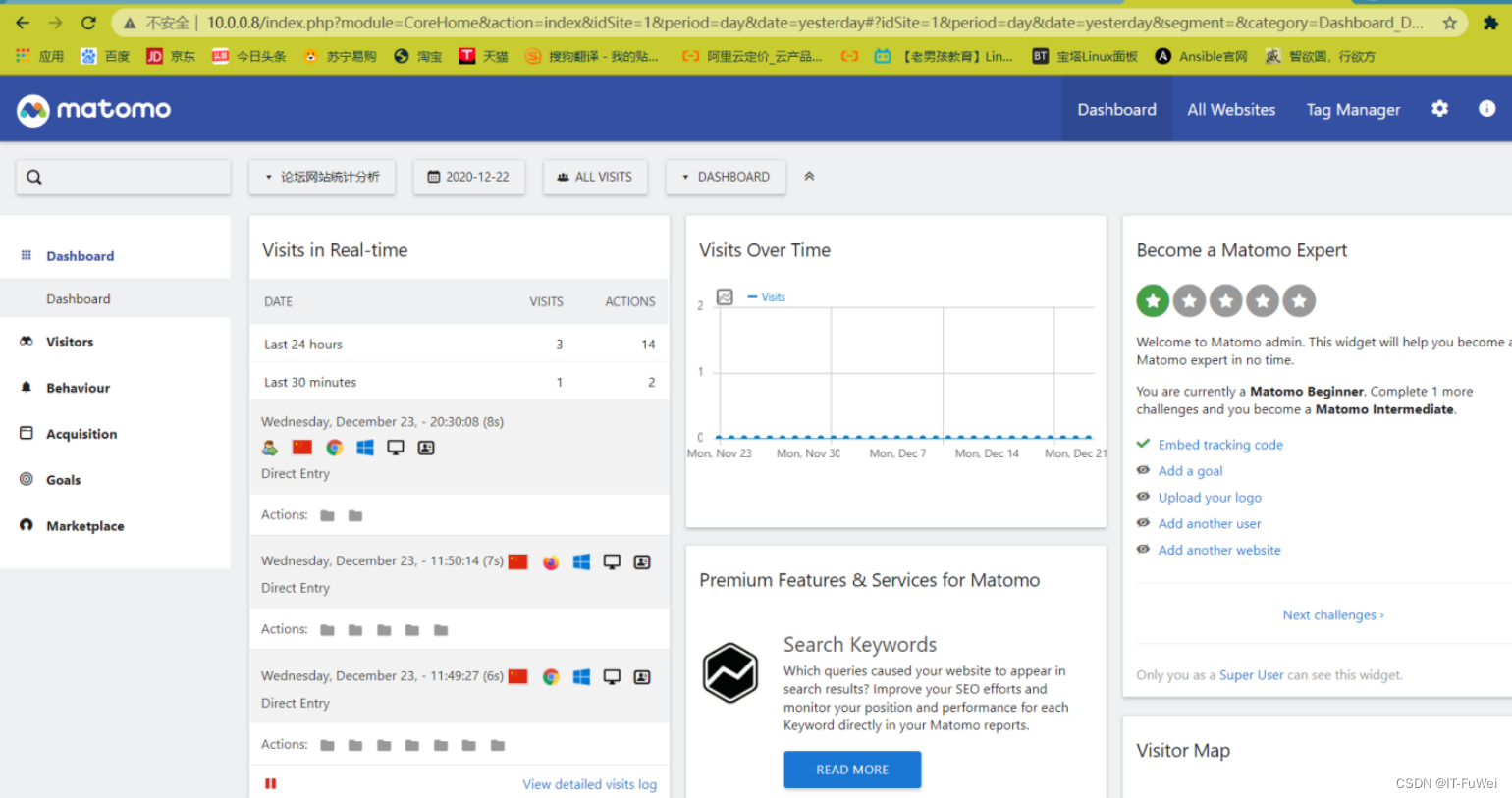The height and width of the screenshot is (798, 1512).
Task: Open Ansible官网 bookmark
Action: click(x=1202, y=56)
